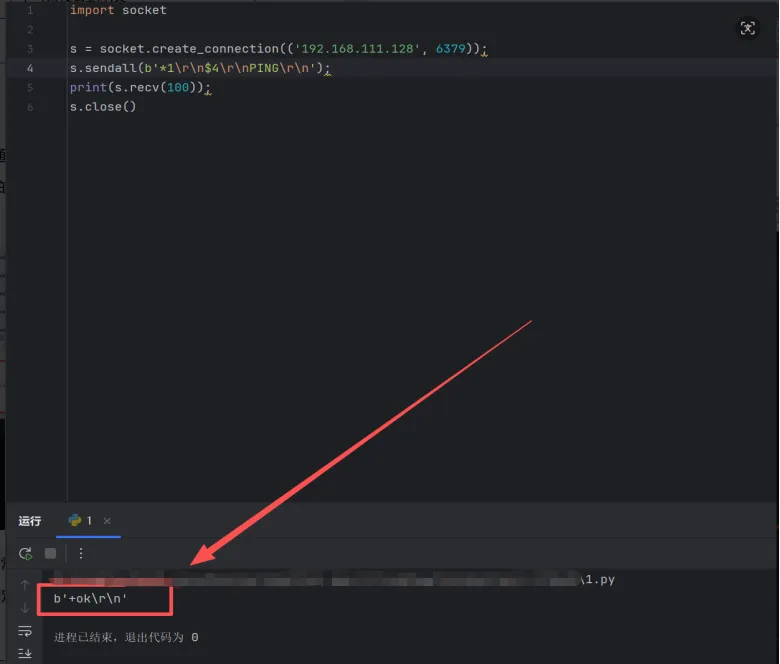Click IP string '192.168.111.128' in code
Screen dimensions: 780x664
coord(357,49)
